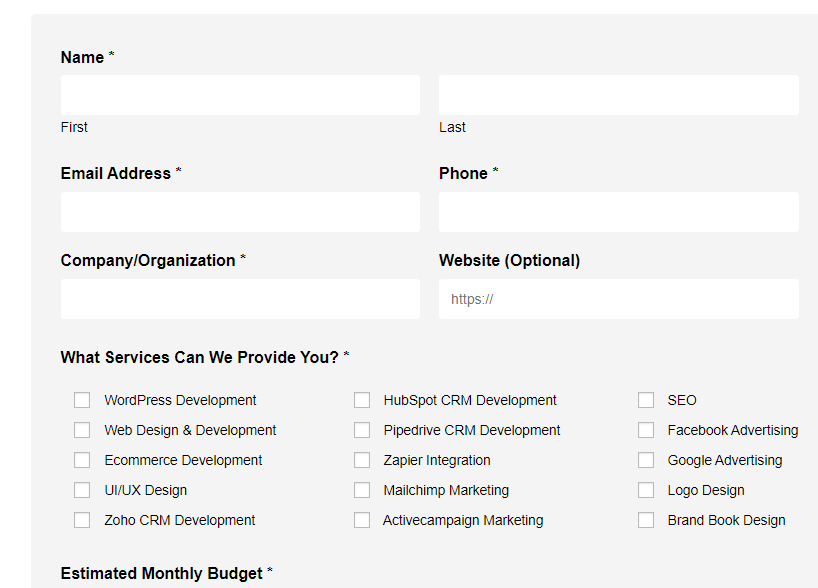Enable Facebook Advertising option

(x=646, y=430)
